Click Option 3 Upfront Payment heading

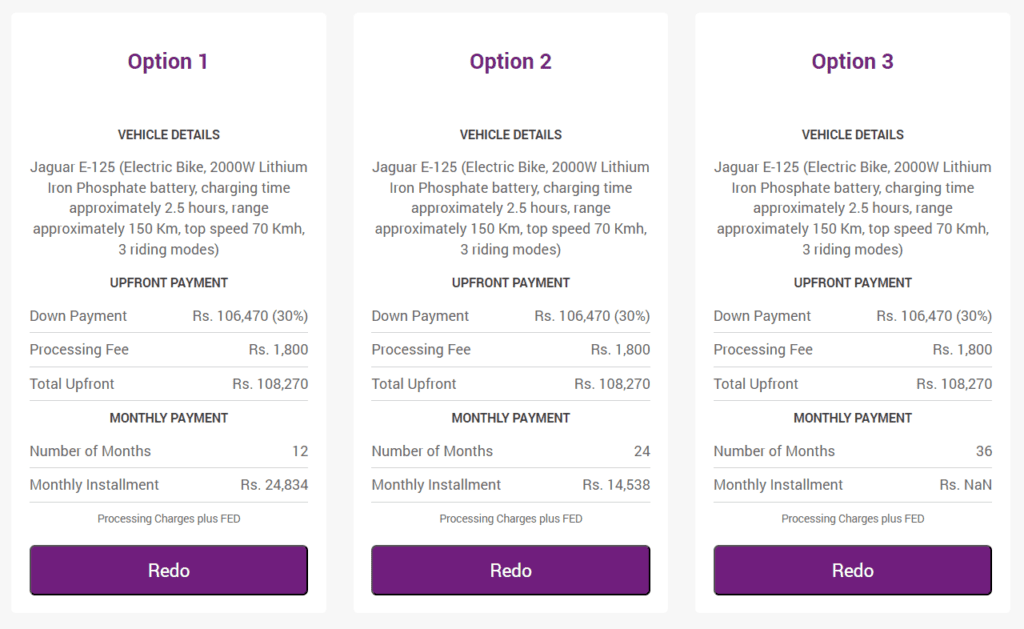pyautogui.click(x=852, y=283)
